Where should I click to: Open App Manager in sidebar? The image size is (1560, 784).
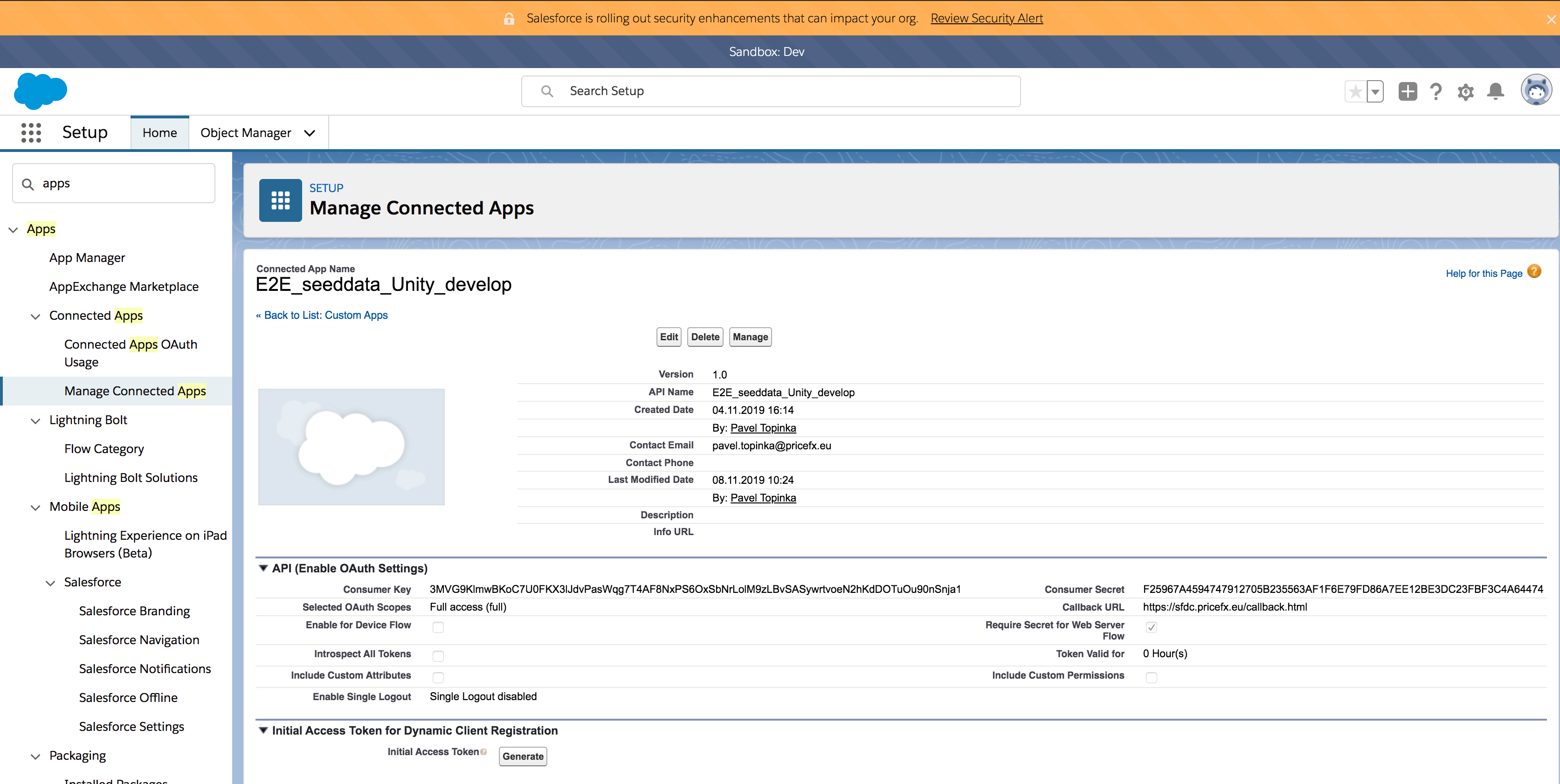pyautogui.click(x=87, y=257)
